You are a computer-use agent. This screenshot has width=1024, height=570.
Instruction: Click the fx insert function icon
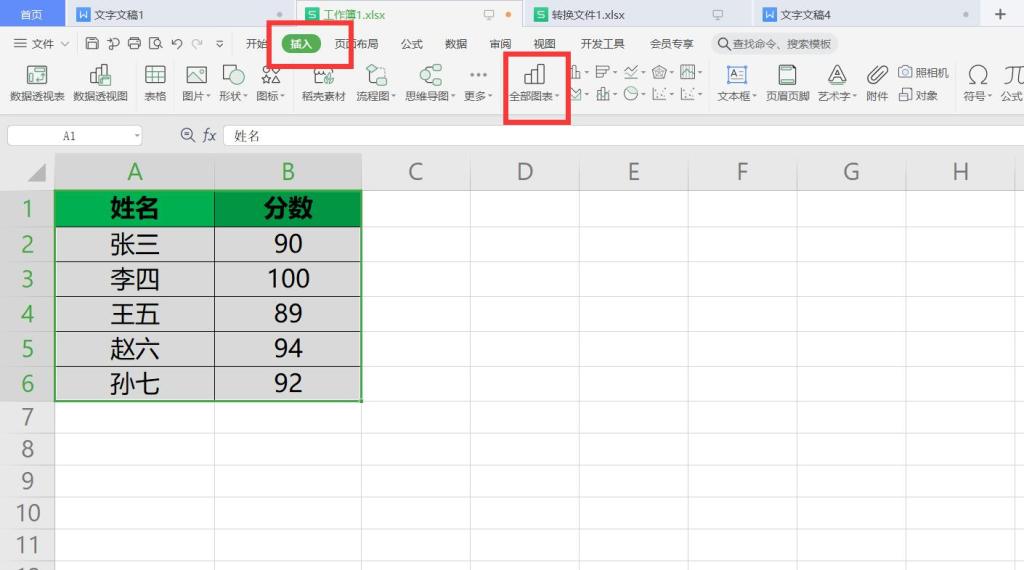(210, 135)
